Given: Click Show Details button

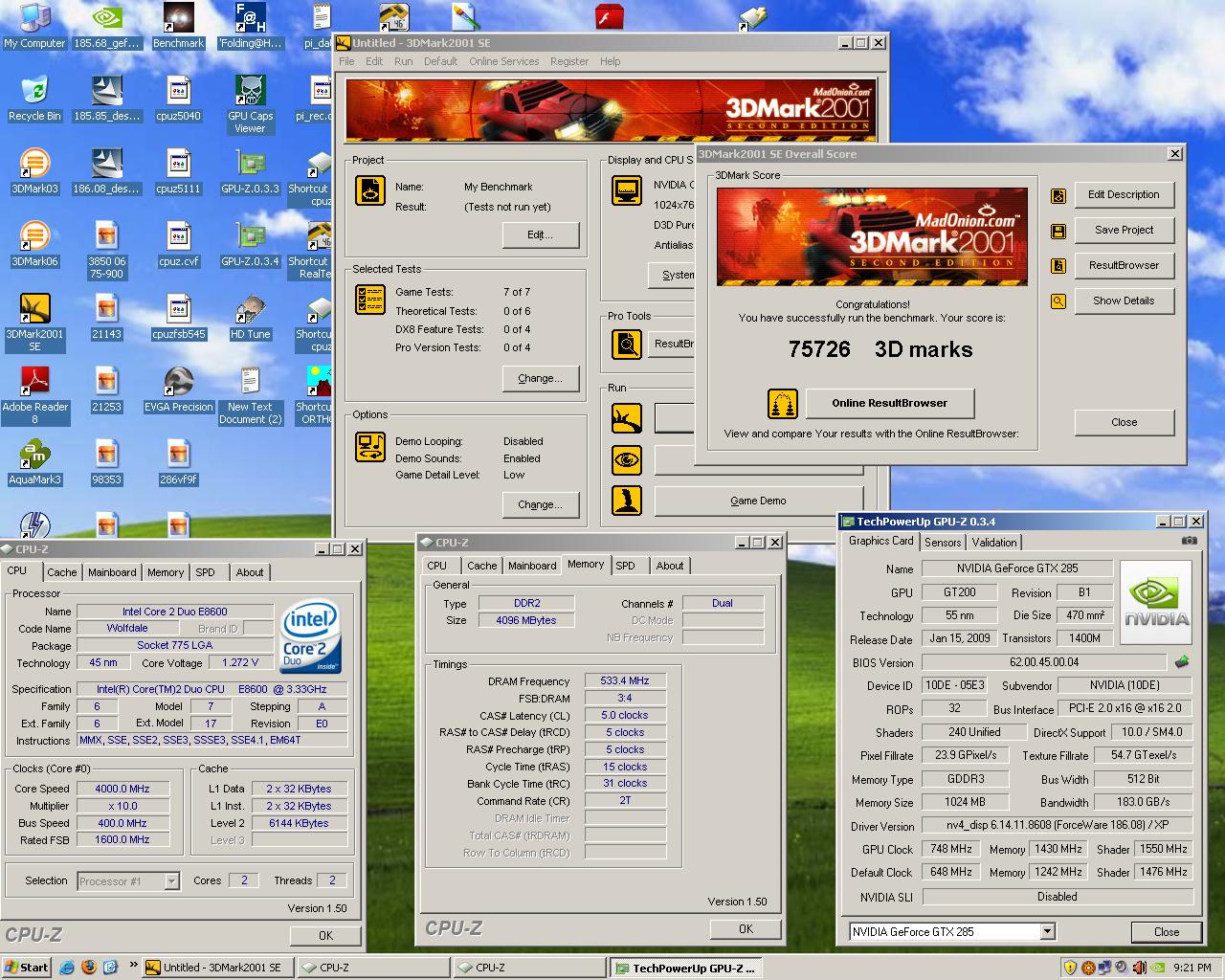Looking at the screenshot, I should click(1124, 301).
